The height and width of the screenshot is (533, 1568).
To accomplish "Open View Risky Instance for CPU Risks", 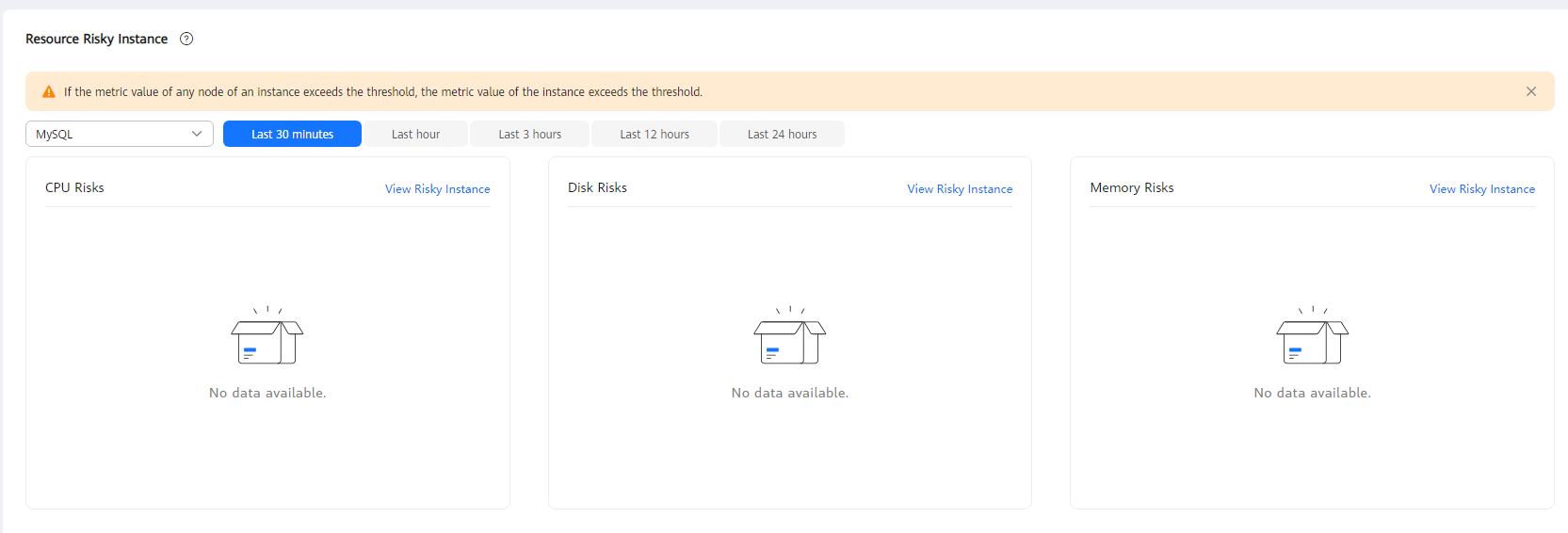I will 437,189.
